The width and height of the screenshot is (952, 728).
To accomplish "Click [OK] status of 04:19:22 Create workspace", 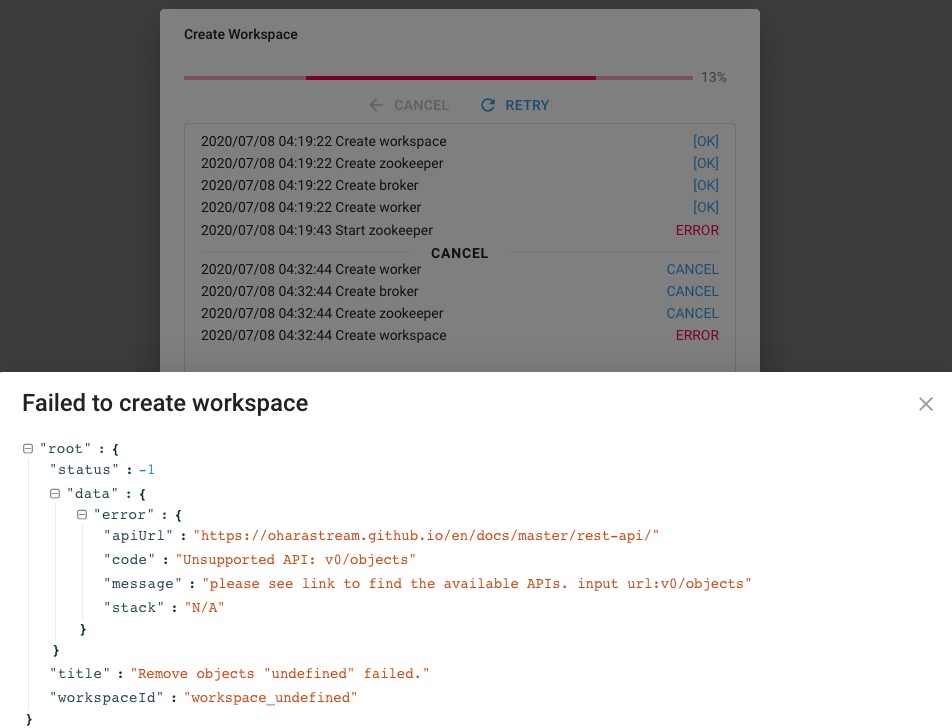I will (x=706, y=141).
